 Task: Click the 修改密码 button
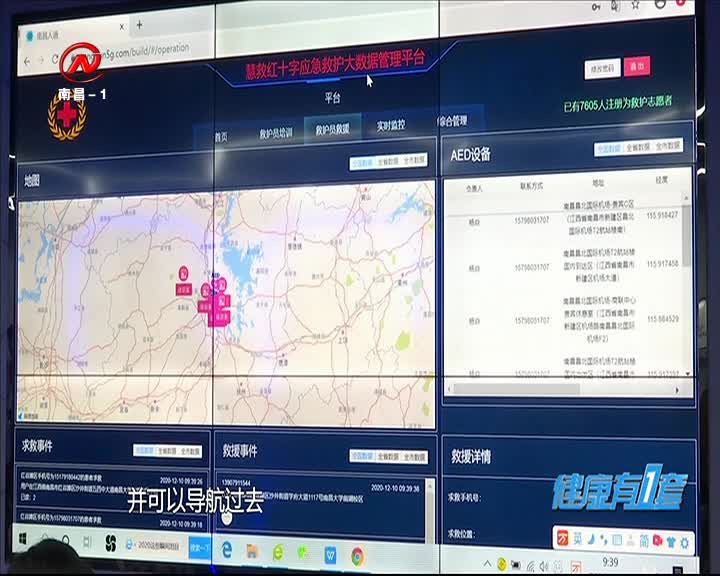coord(602,68)
